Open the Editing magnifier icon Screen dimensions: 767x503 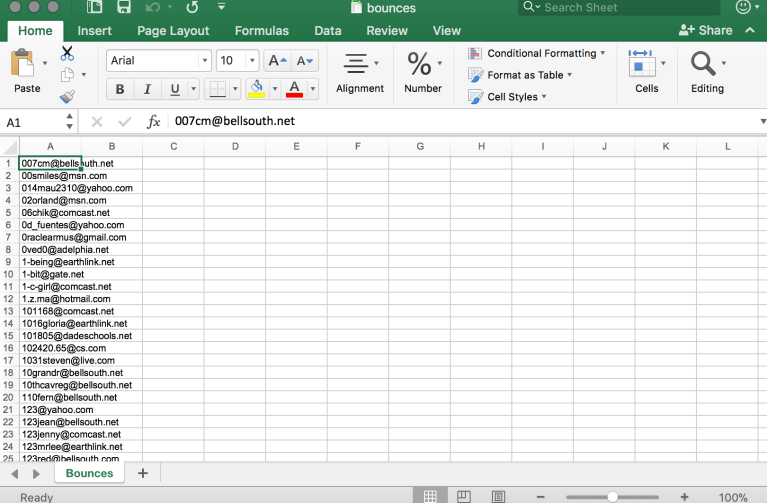[x=703, y=66]
